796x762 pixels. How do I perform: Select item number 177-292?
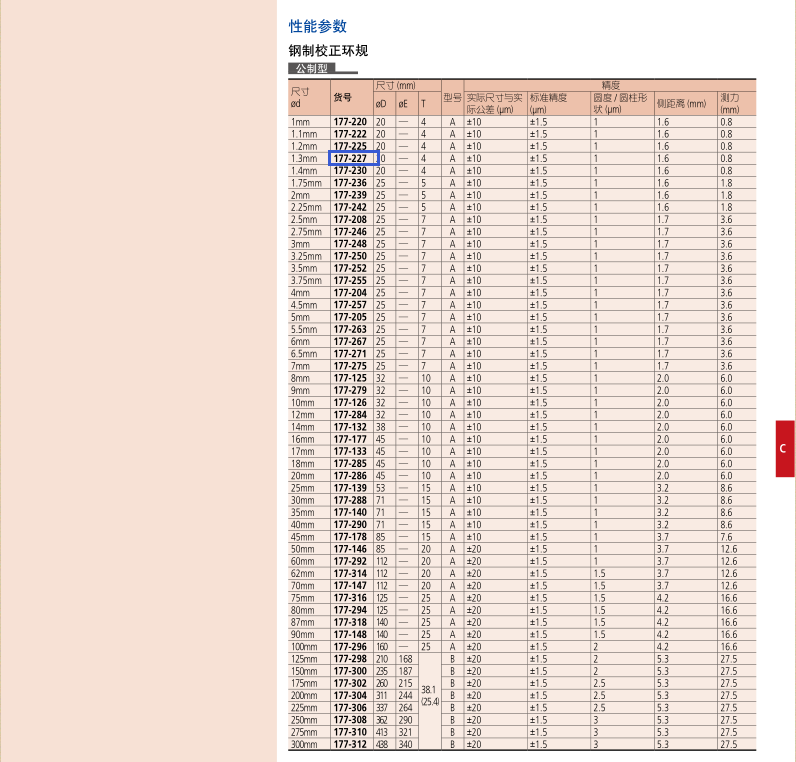(350, 561)
